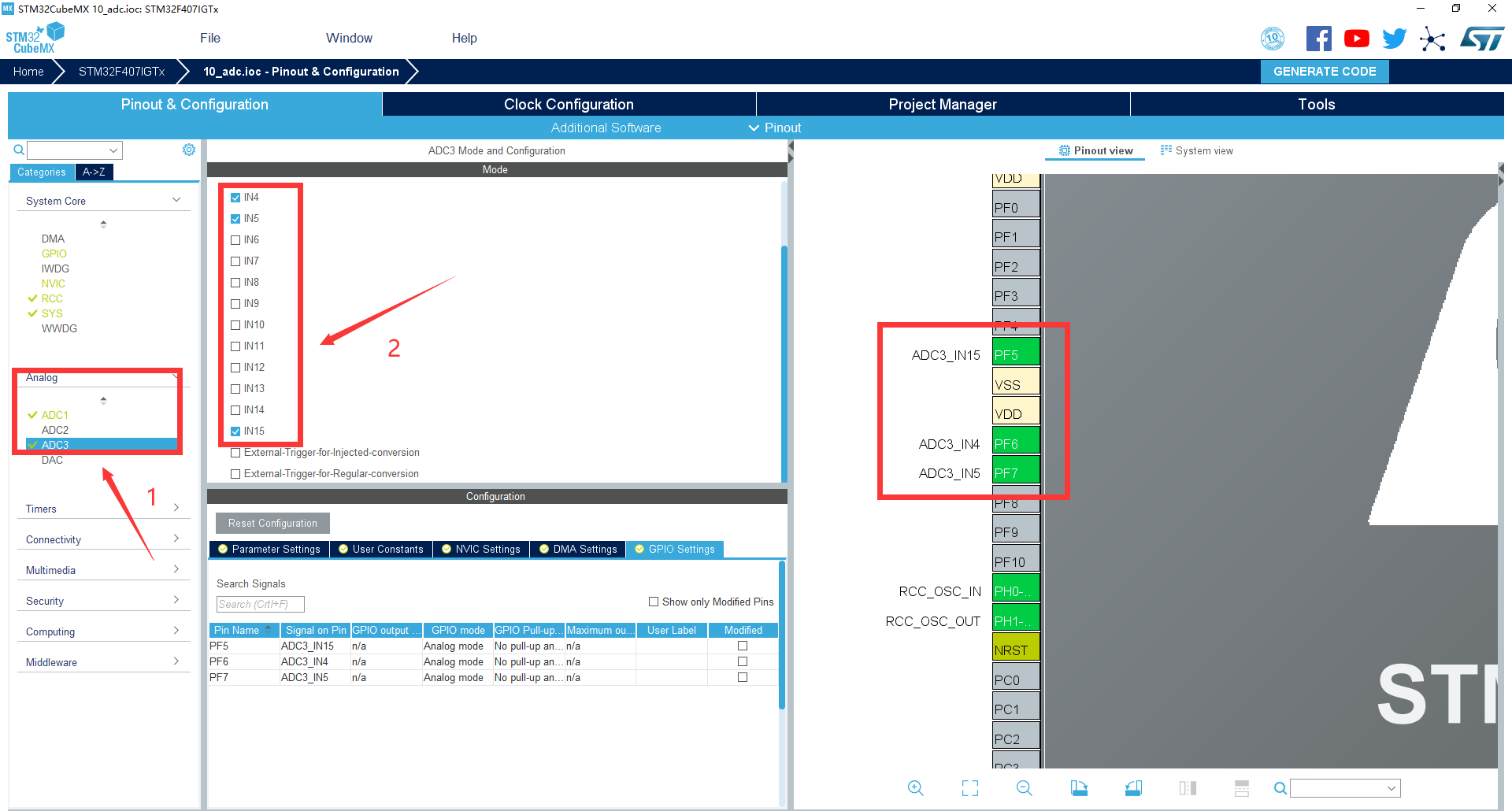
Task: Tick Show only Modified Pins
Action: pyautogui.click(x=654, y=602)
